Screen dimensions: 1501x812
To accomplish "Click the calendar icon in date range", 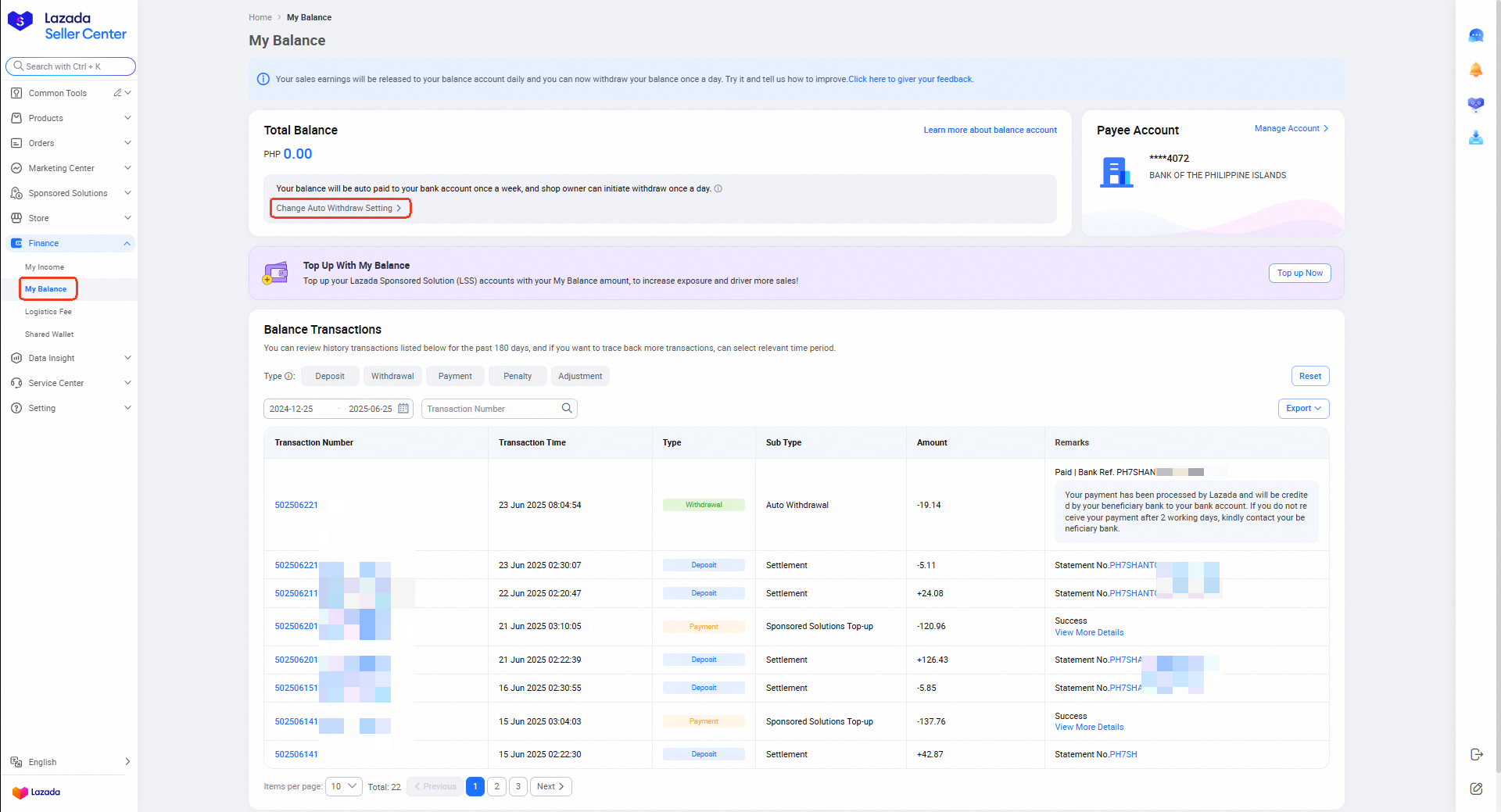I will click(403, 409).
